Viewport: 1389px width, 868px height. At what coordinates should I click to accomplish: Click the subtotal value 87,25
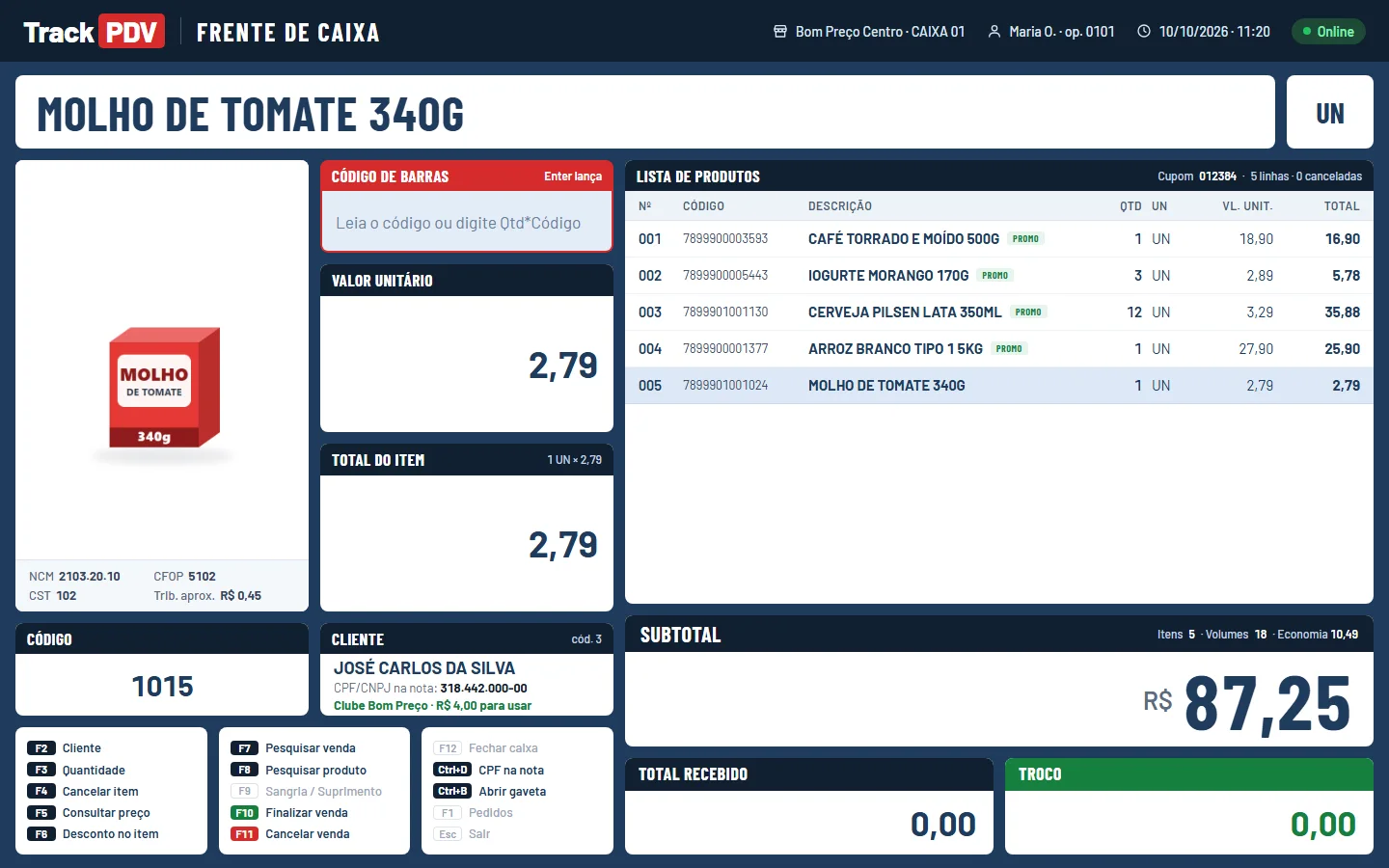click(1267, 704)
